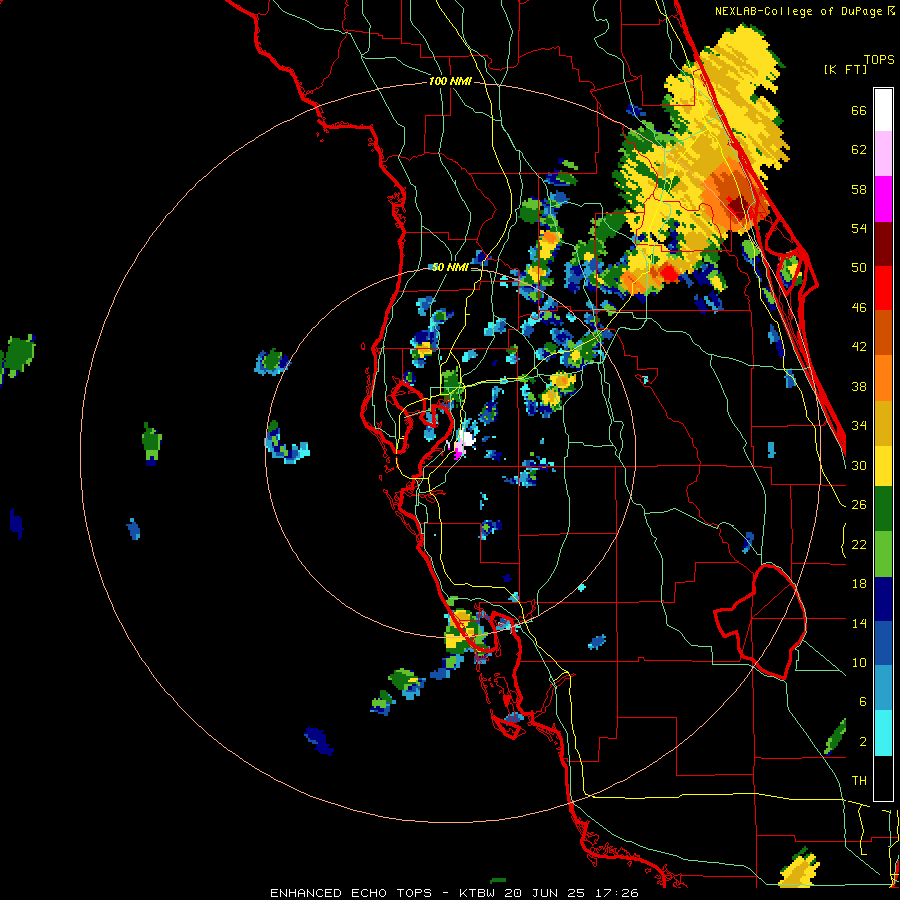The height and width of the screenshot is (900, 900).
Task: Select the black TH swatch at the legend bottom
Action: click(x=883, y=778)
